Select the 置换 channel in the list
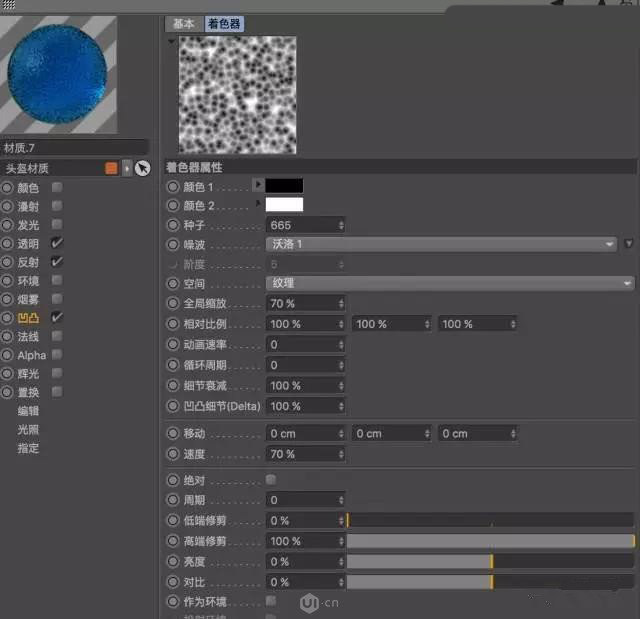640x619 pixels. pyautogui.click(x=28, y=393)
